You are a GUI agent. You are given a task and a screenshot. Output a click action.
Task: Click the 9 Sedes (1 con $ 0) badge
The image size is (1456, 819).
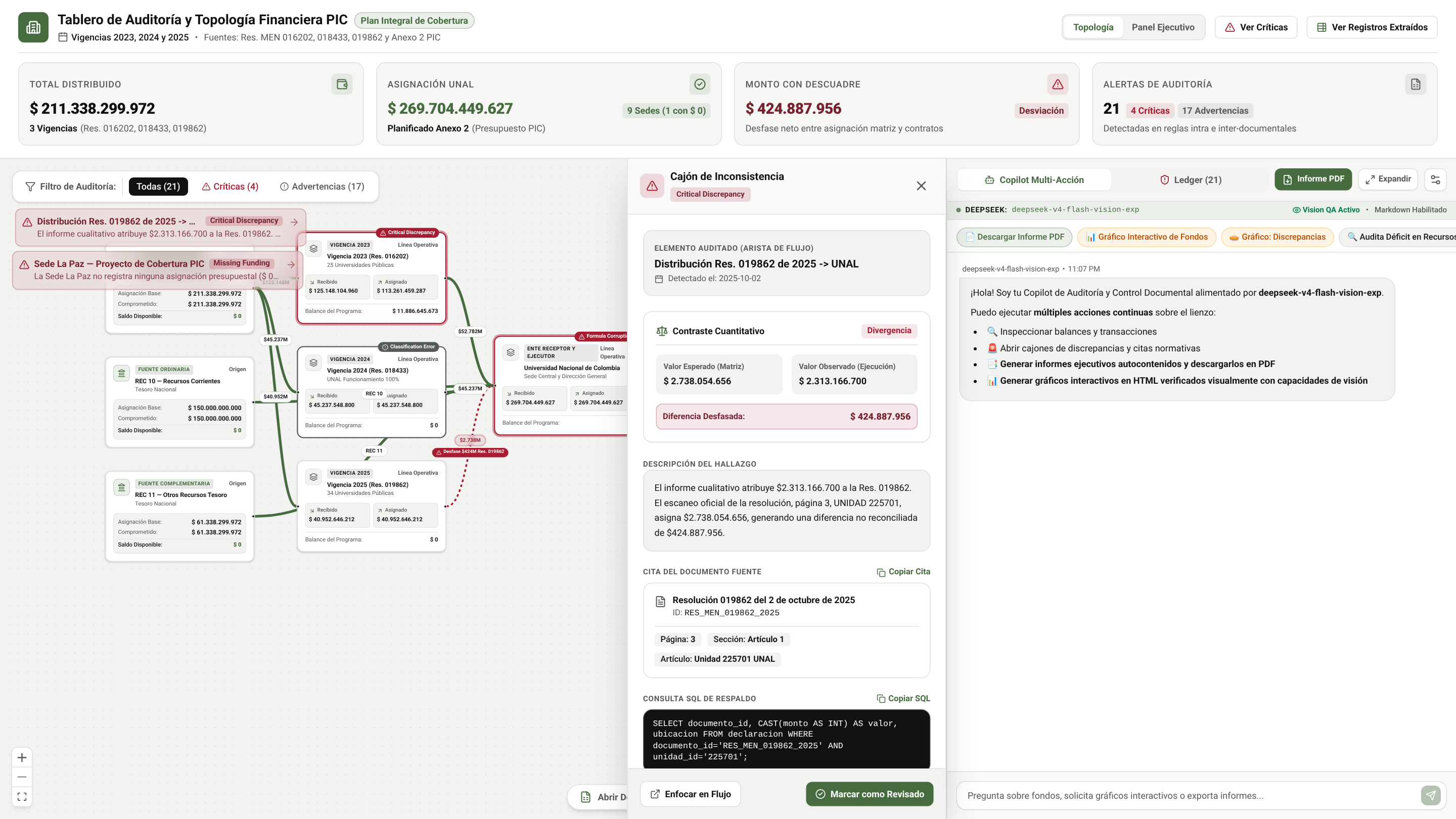pos(666,111)
